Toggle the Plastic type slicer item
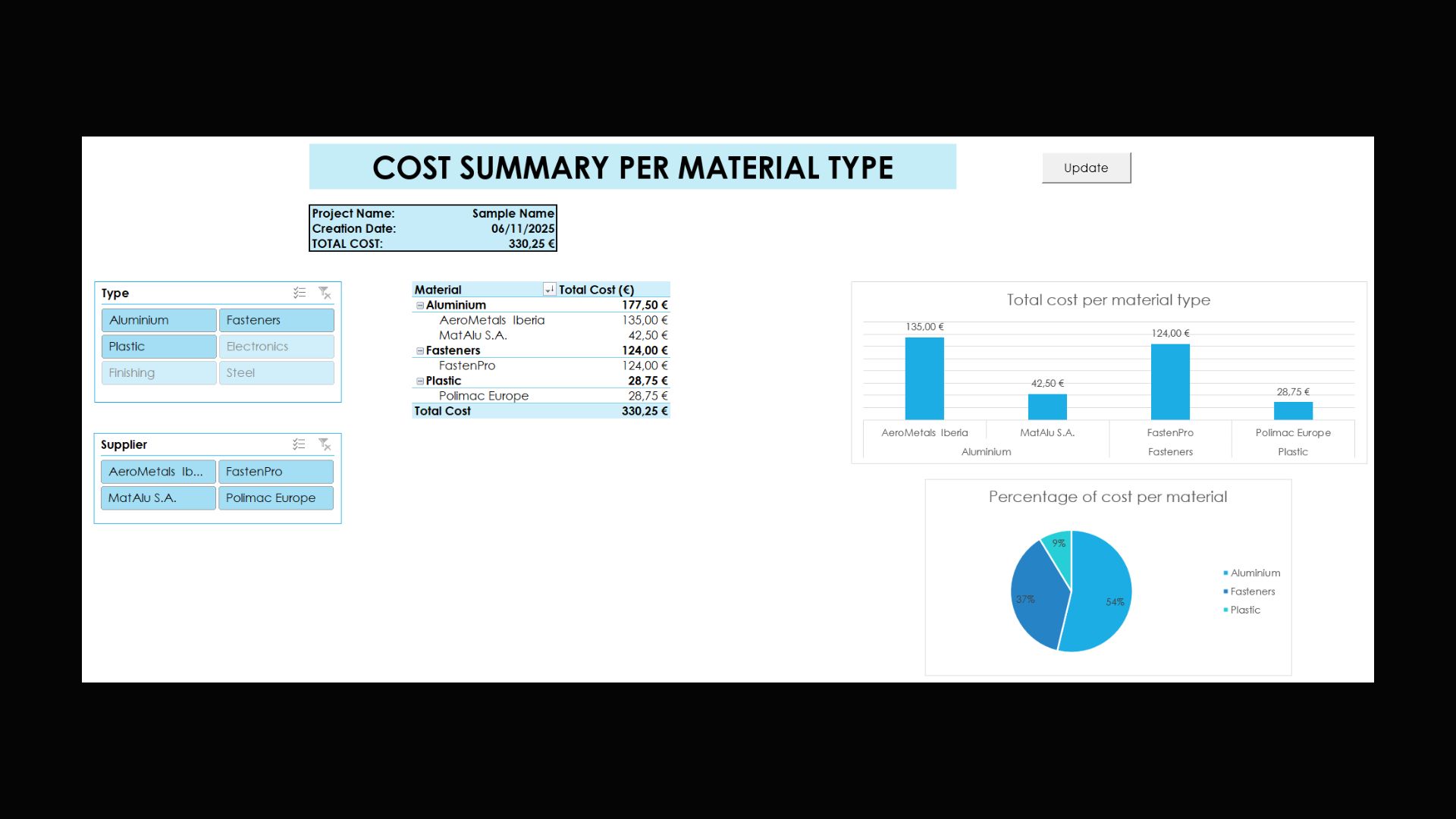The height and width of the screenshot is (819, 1456). click(158, 347)
